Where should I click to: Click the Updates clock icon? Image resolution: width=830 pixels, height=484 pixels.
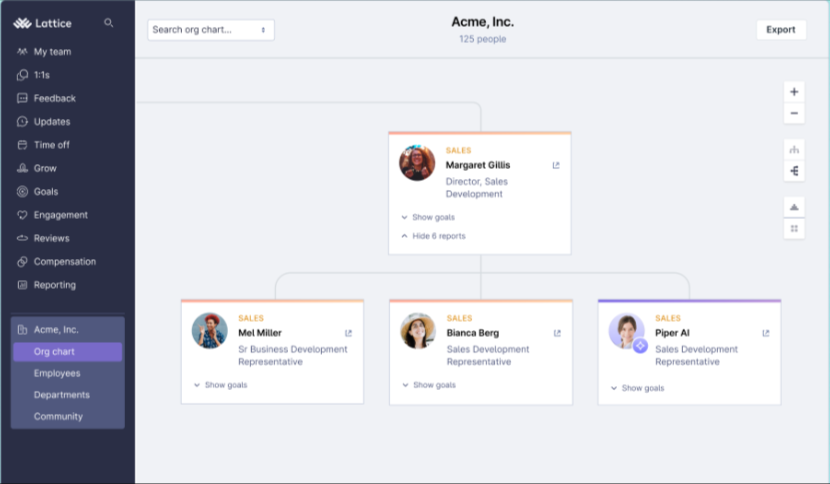point(22,121)
